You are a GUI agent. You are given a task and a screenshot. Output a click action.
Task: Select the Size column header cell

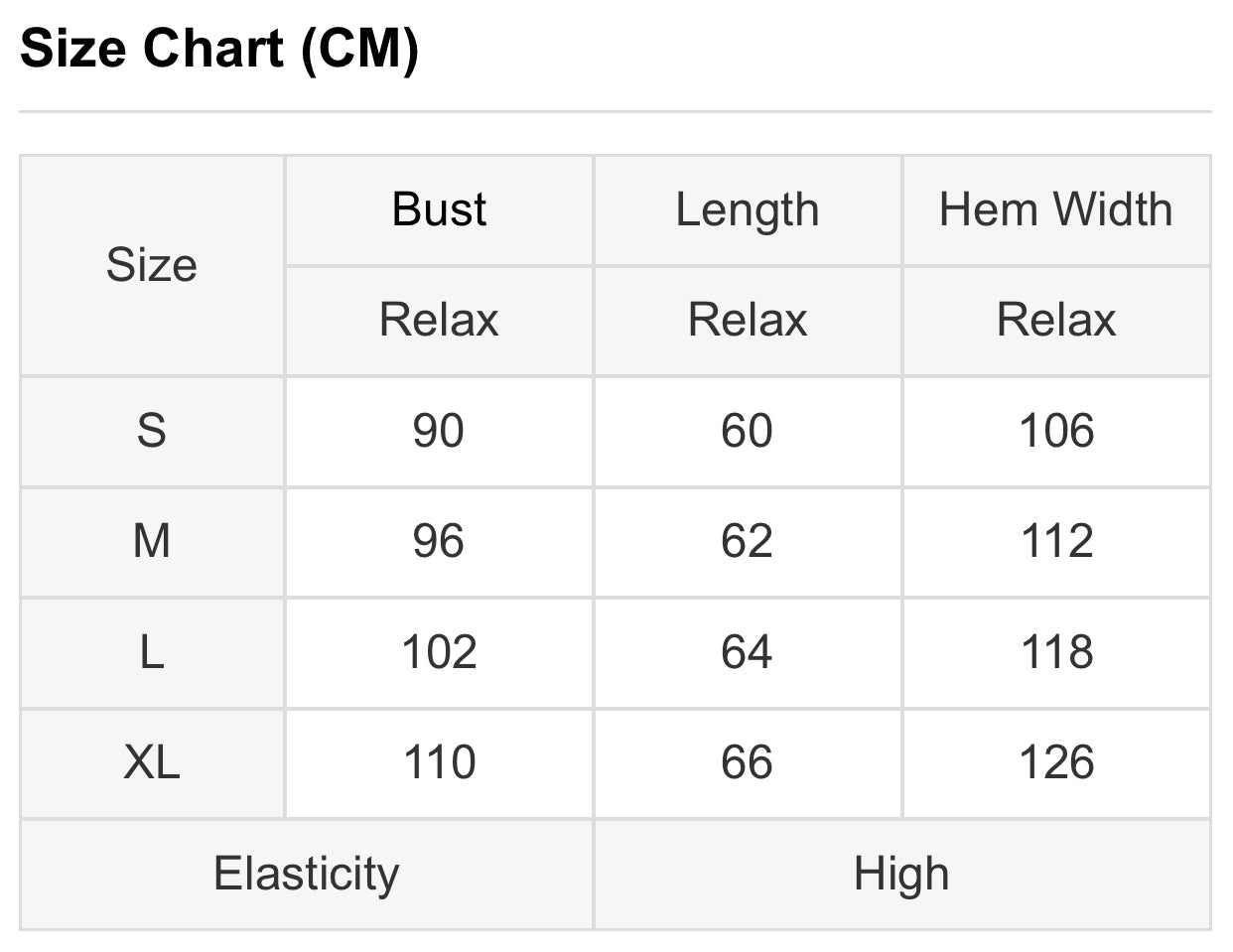coord(152,265)
